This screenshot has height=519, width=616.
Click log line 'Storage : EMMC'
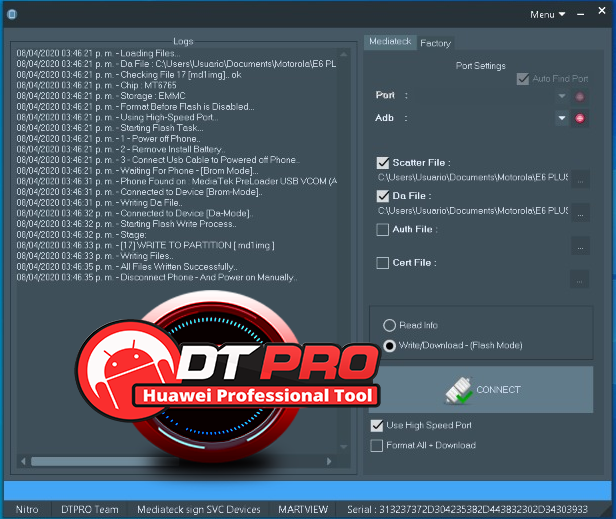pyautogui.click(x=101, y=96)
